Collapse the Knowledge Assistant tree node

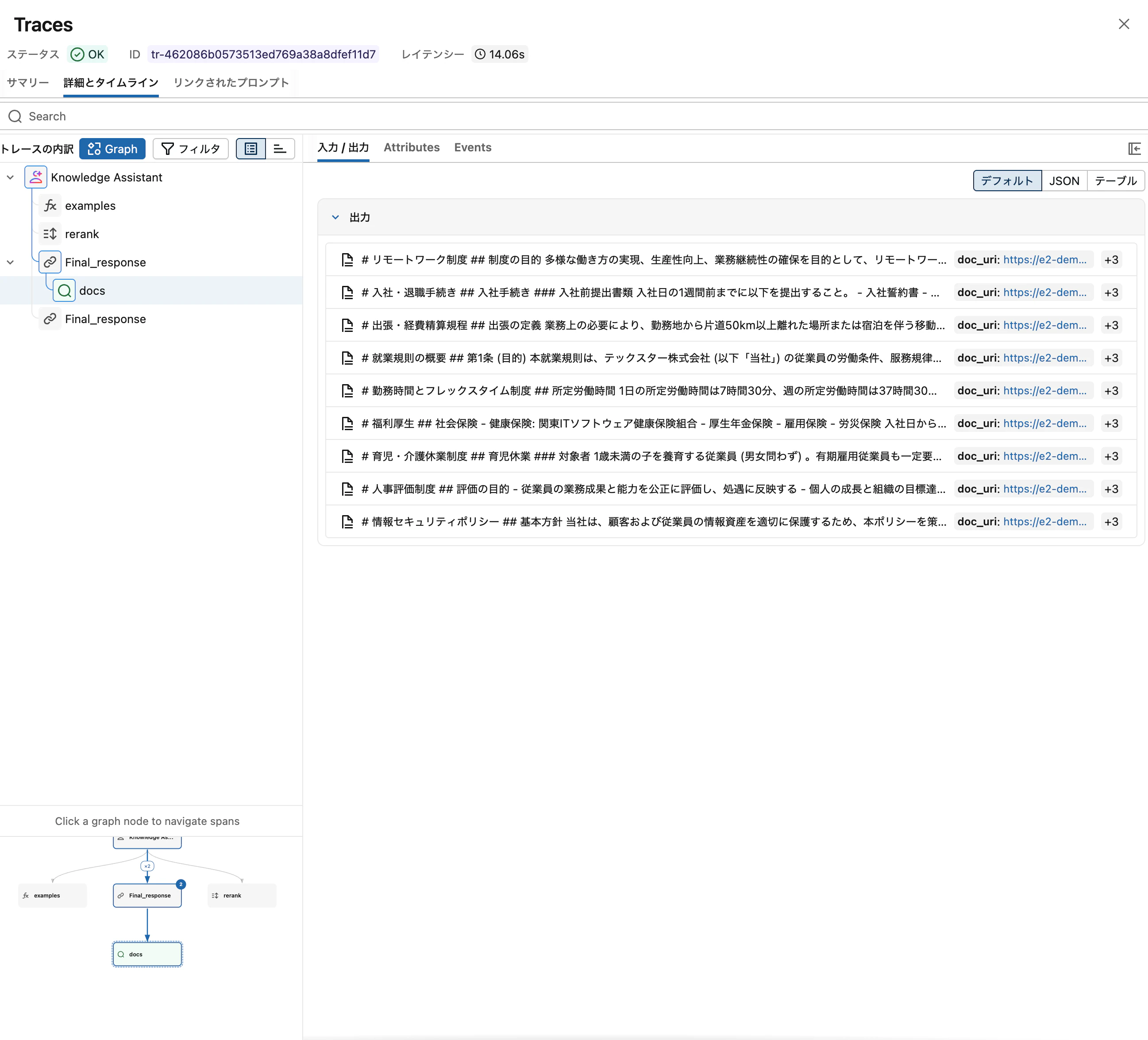point(10,177)
